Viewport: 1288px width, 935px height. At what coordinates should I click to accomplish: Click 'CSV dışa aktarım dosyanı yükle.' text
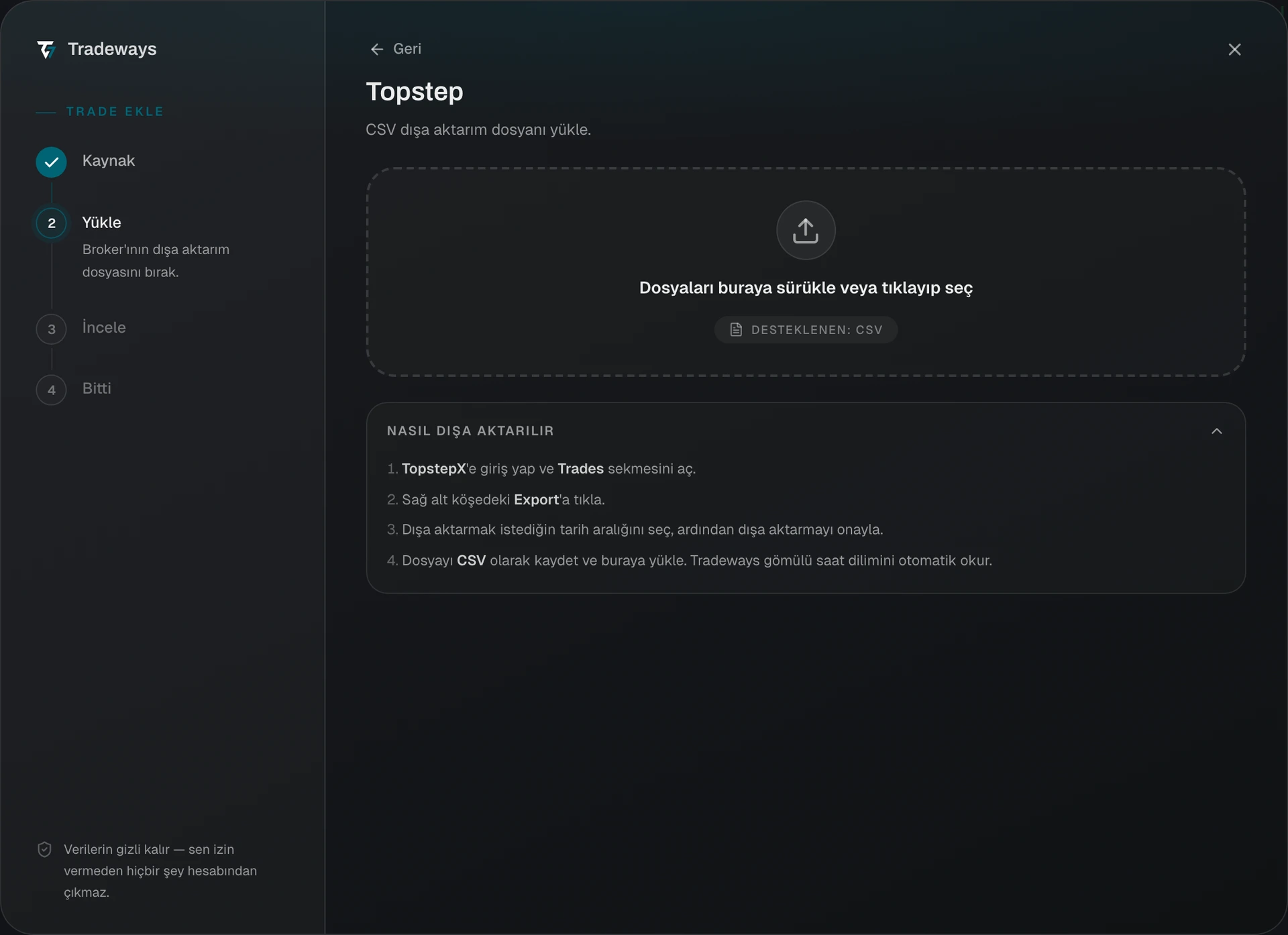point(478,130)
